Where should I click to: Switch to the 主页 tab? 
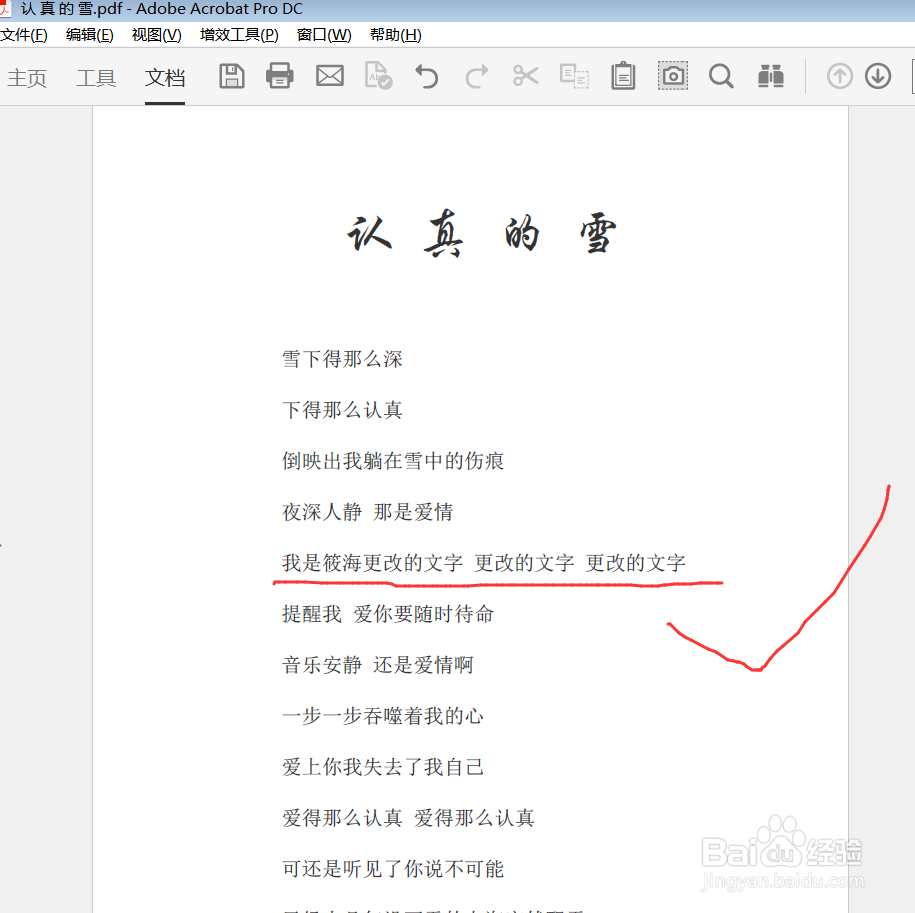coord(27,78)
